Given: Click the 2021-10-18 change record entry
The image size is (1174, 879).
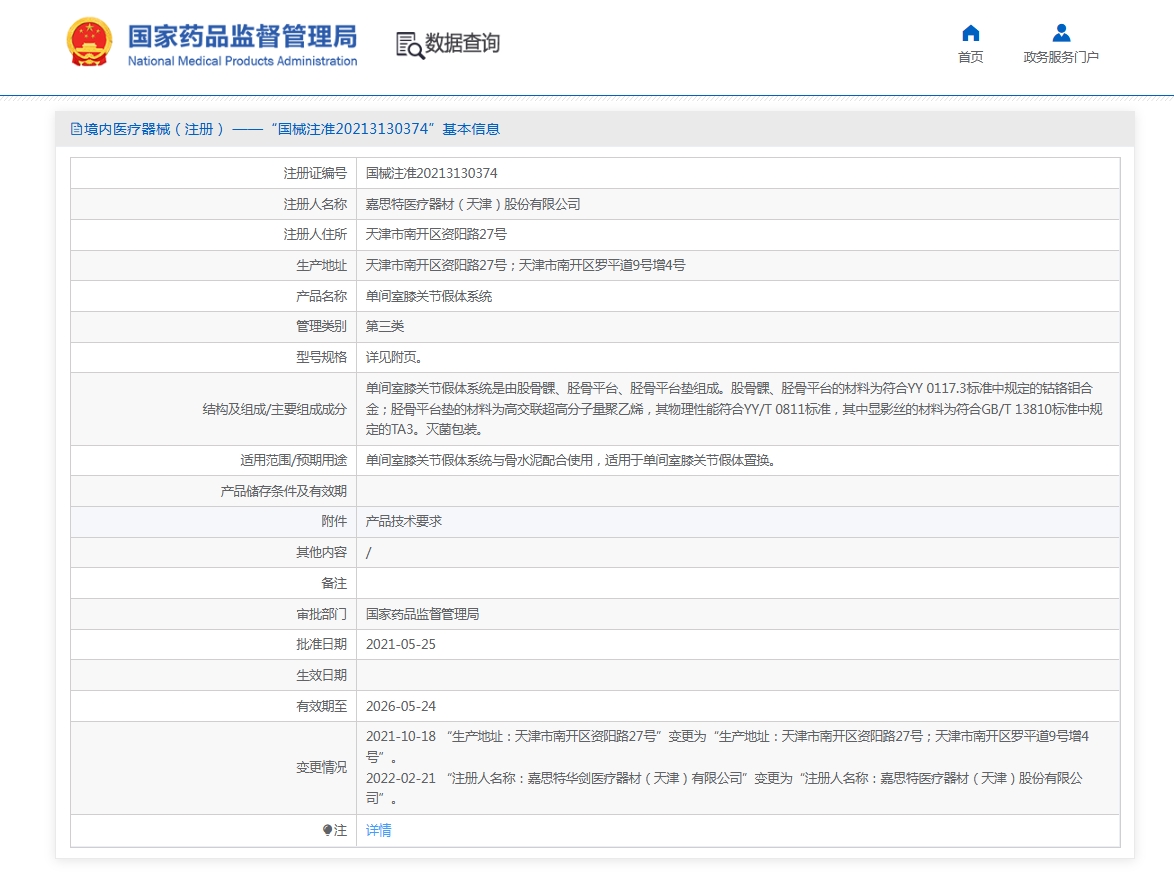Looking at the screenshot, I should click(x=727, y=746).
